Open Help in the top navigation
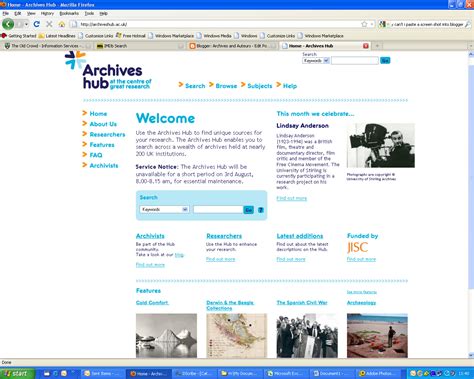This screenshot has height=379, width=474. tap(290, 86)
